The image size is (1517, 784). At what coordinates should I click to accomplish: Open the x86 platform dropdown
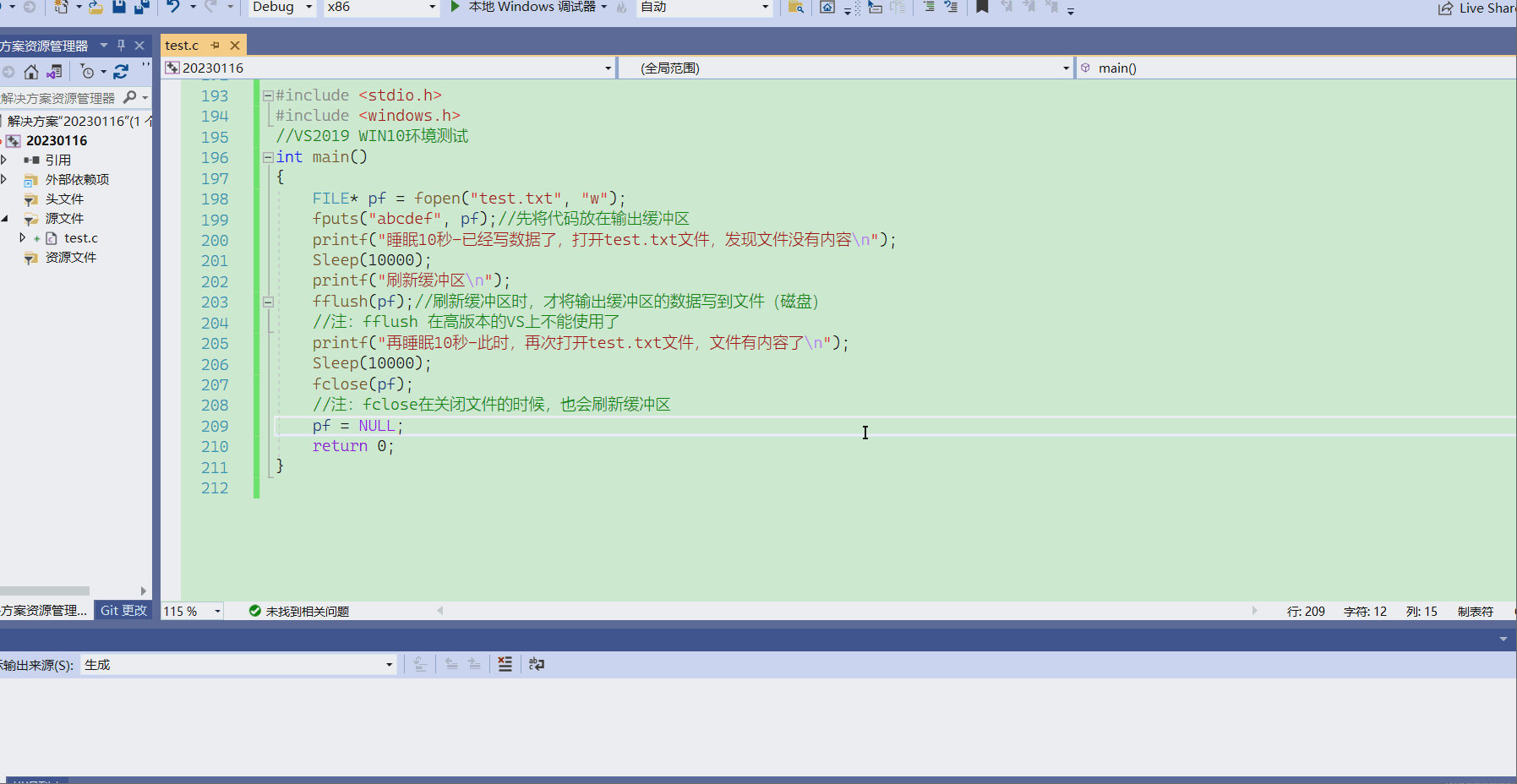381,7
